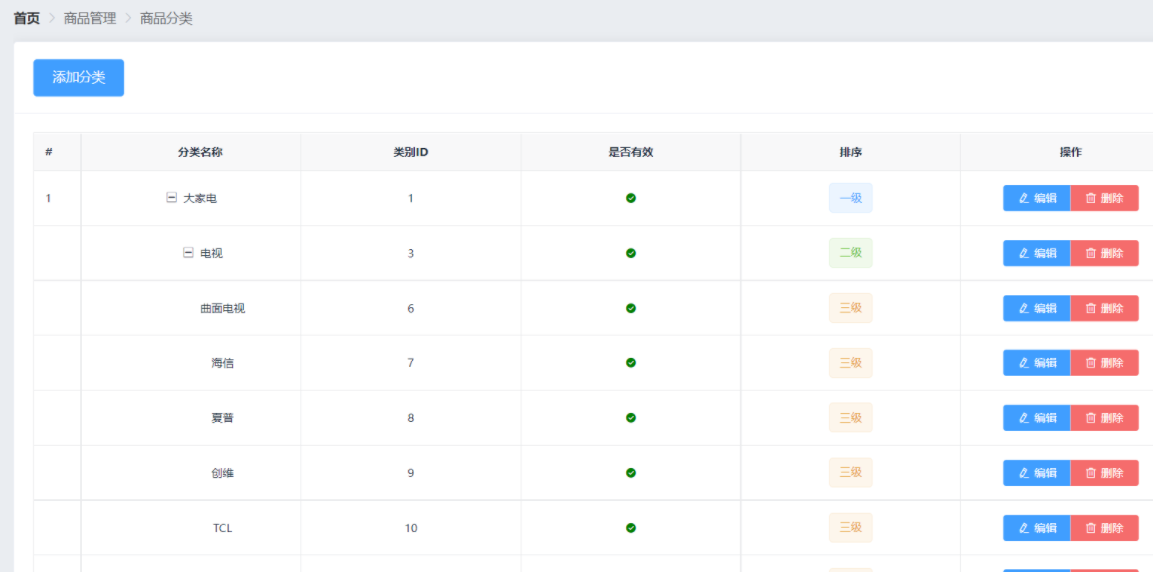
Task: Edit the 创维 category
Action: point(1037,473)
